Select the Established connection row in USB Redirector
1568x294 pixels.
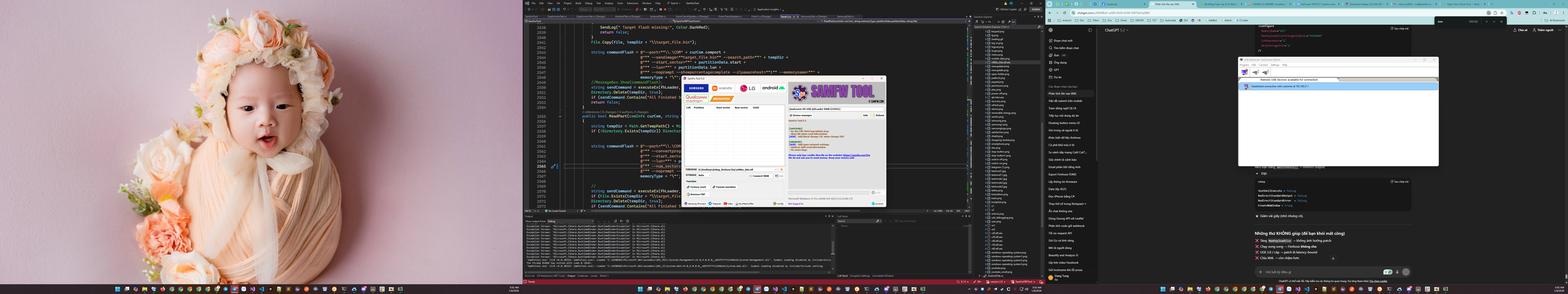click(x=1339, y=86)
